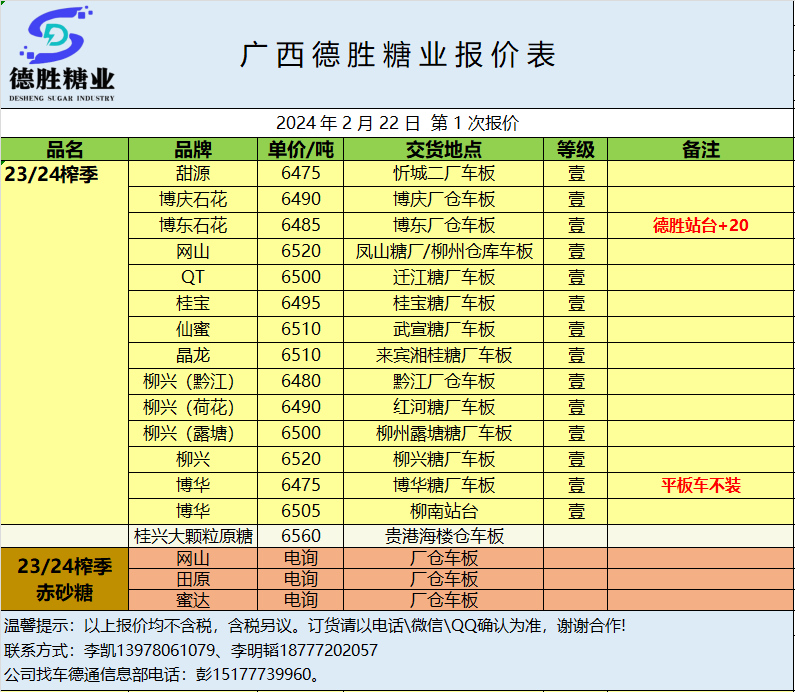Click the 备注 column header

(x=700, y=149)
